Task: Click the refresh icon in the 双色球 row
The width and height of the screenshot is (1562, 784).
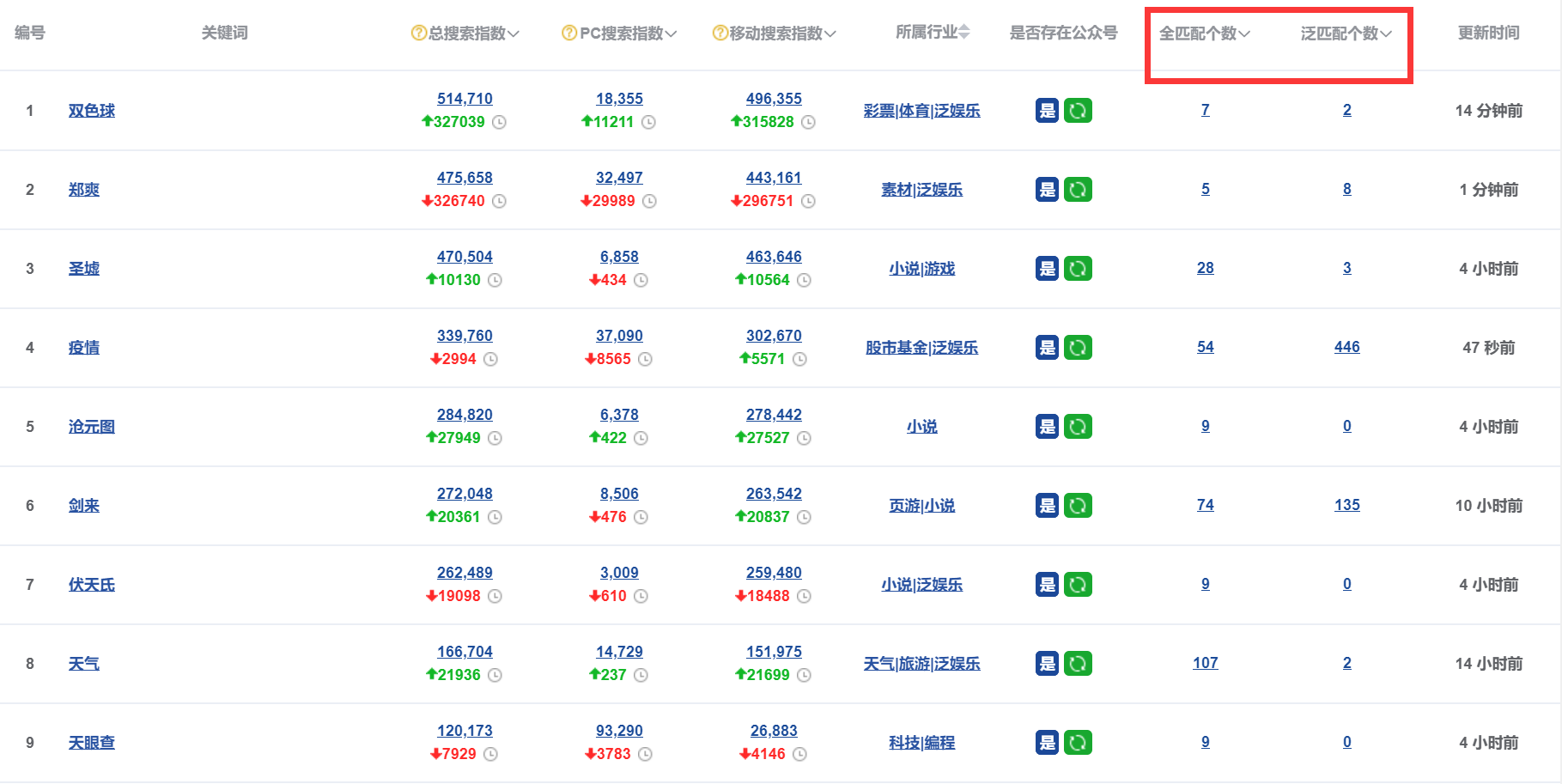Action: (x=1079, y=110)
